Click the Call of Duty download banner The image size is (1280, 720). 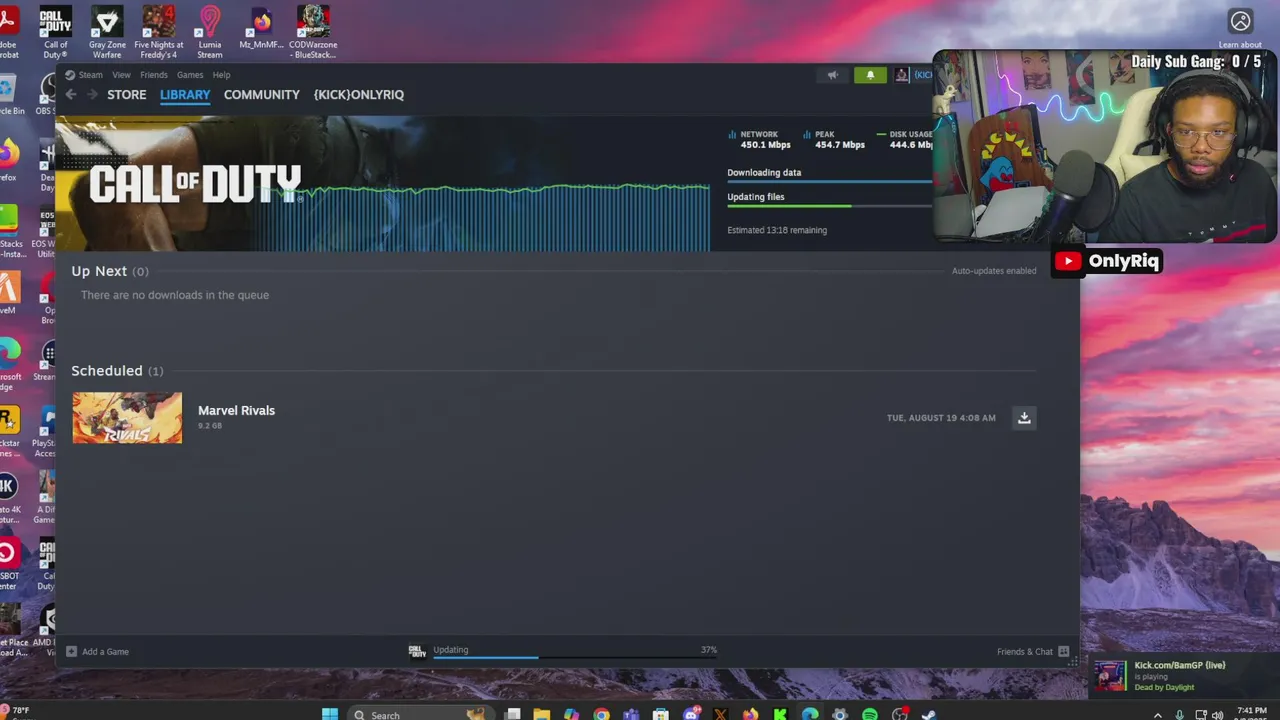[383, 184]
